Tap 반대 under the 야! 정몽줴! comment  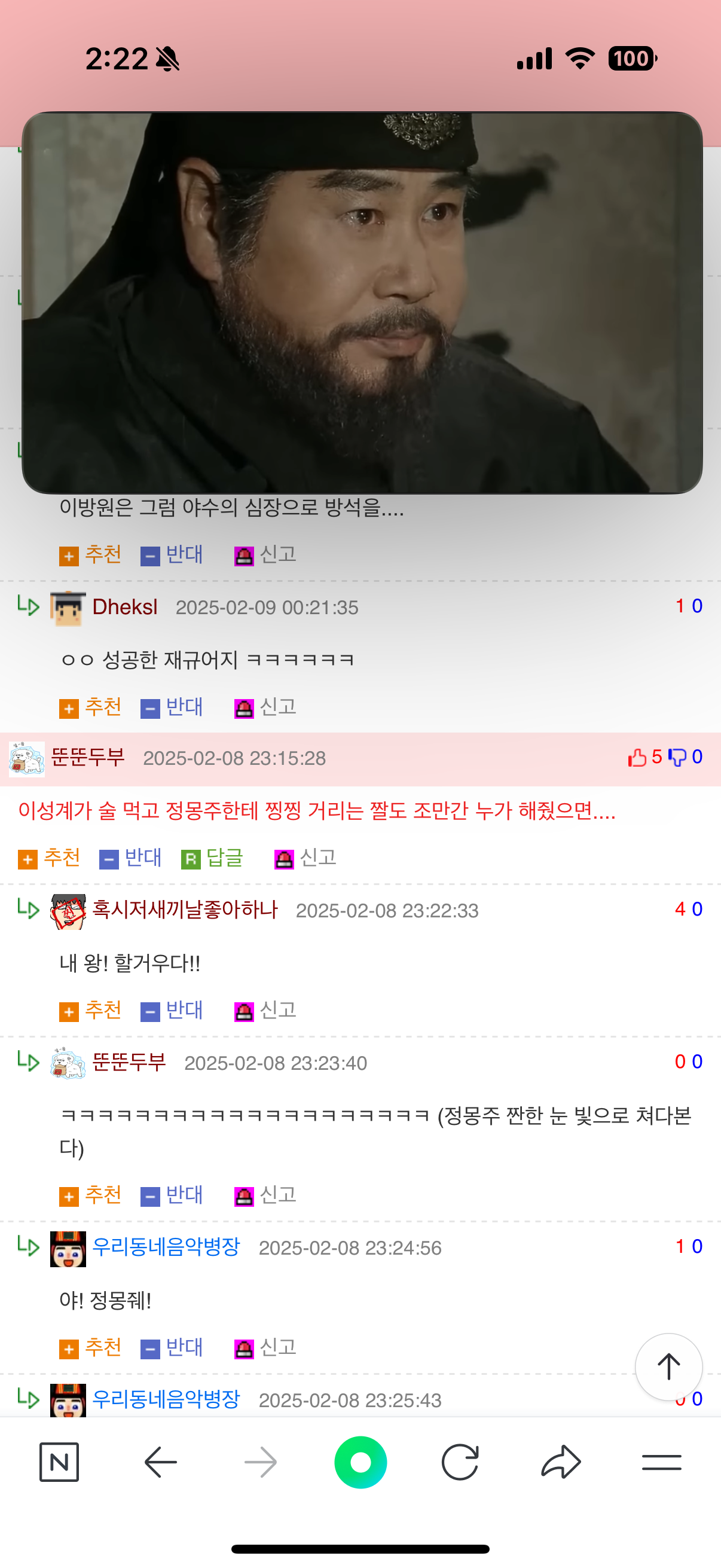tap(172, 1348)
